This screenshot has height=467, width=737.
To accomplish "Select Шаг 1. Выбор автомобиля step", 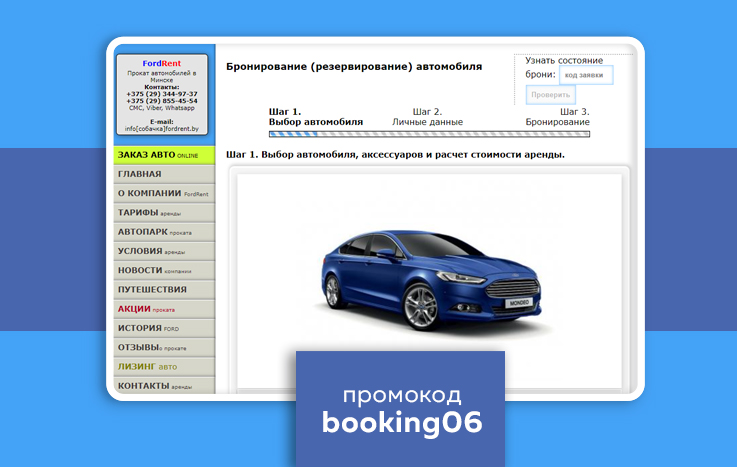I will pyautogui.click(x=315, y=117).
